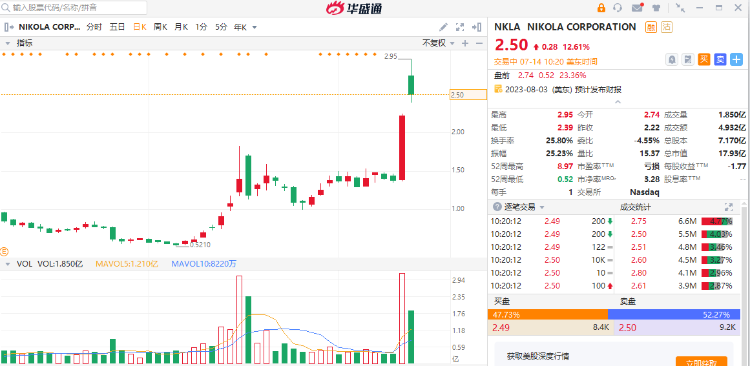Expand the 指标 indicator dropdown

click(x=21, y=44)
